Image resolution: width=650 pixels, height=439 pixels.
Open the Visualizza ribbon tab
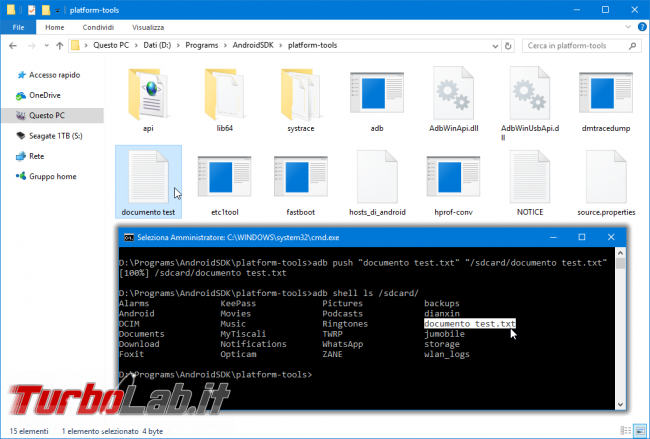click(x=148, y=27)
